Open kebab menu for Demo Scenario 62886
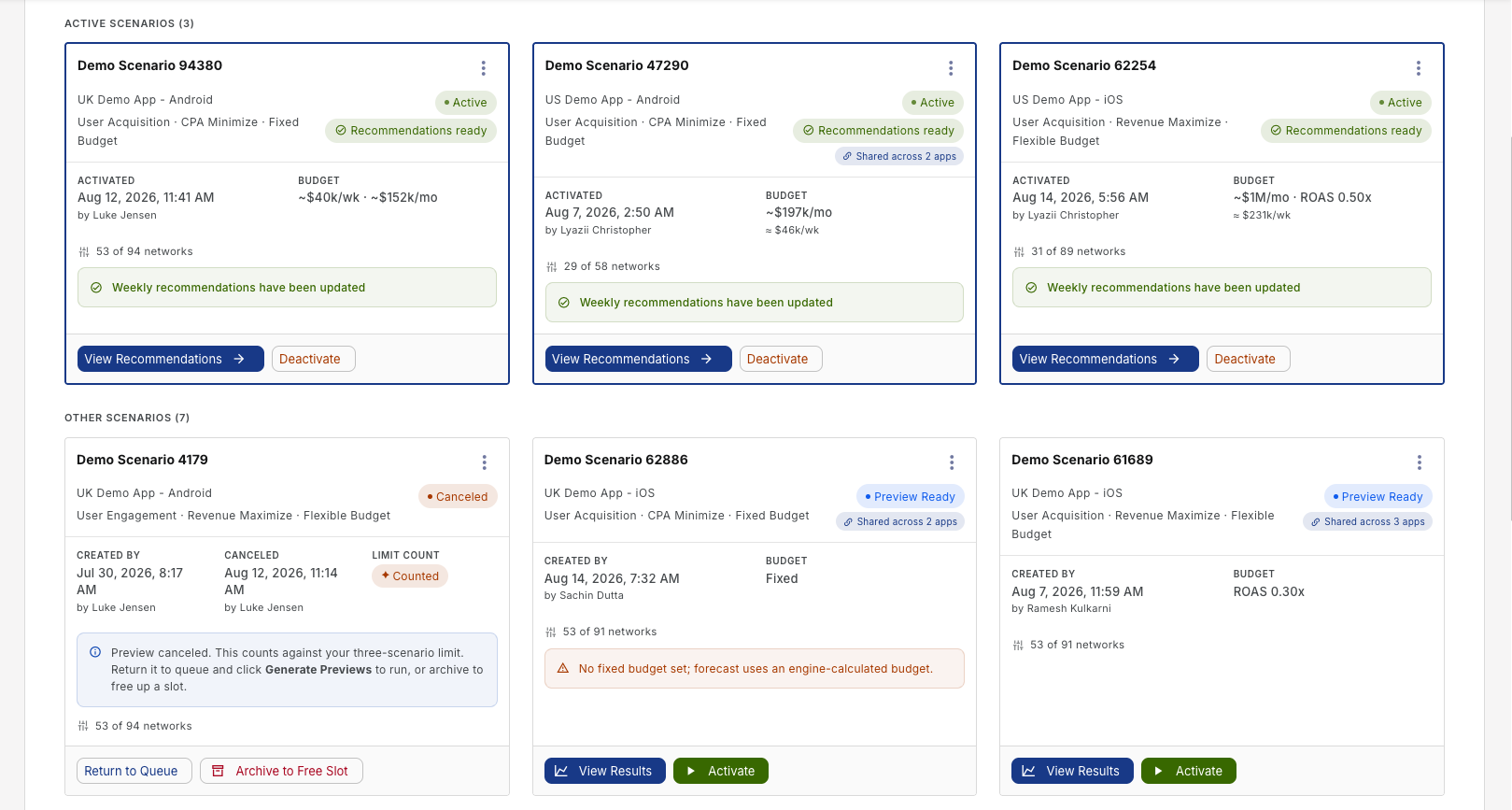Viewport: 1512px width, 810px height. click(952, 462)
